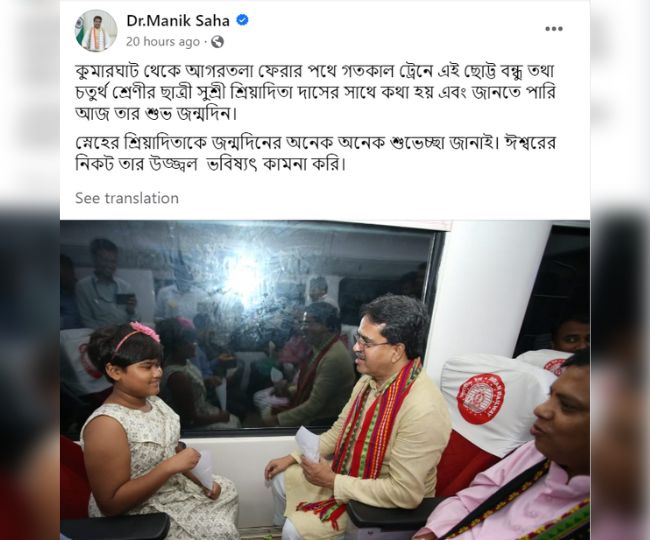Screen dimensions: 650x540
Task: Click the blurred background left of the post
Action: pyautogui.click(x=30, y=270)
